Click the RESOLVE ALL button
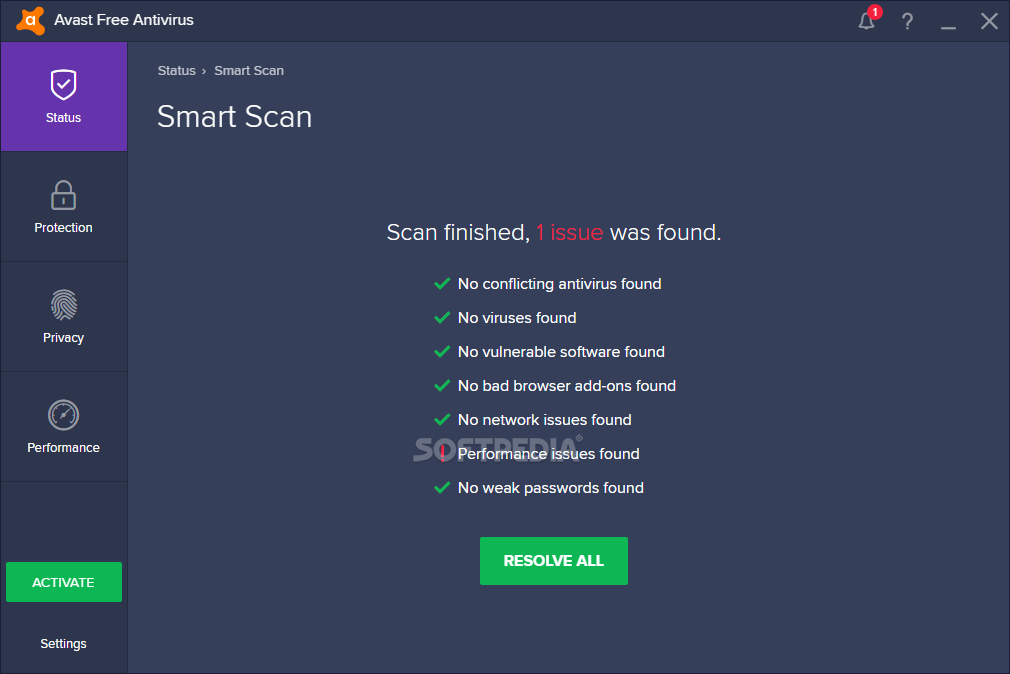 click(x=553, y=561)
